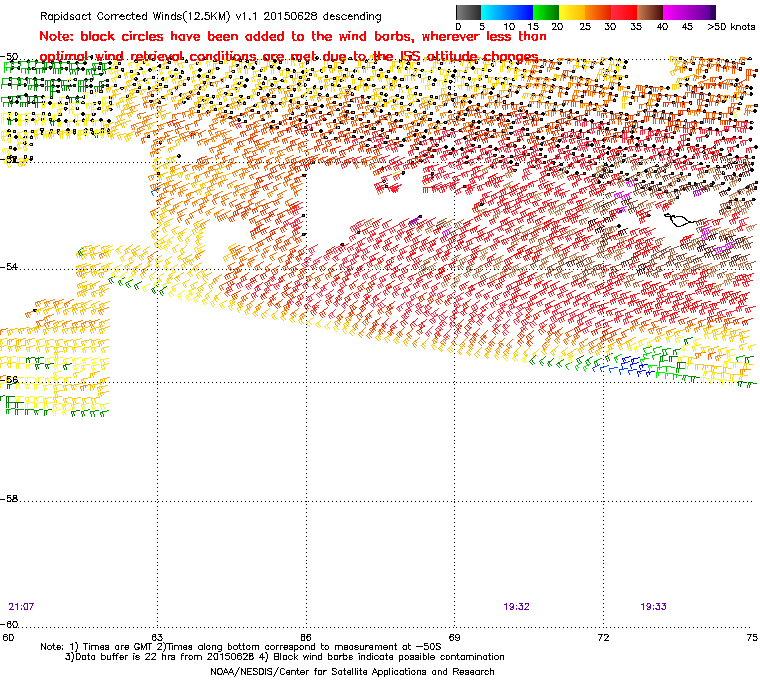This screenshot has height=688, width=760.
Task: Click the black island outline on the map
Action: [680, 220]
